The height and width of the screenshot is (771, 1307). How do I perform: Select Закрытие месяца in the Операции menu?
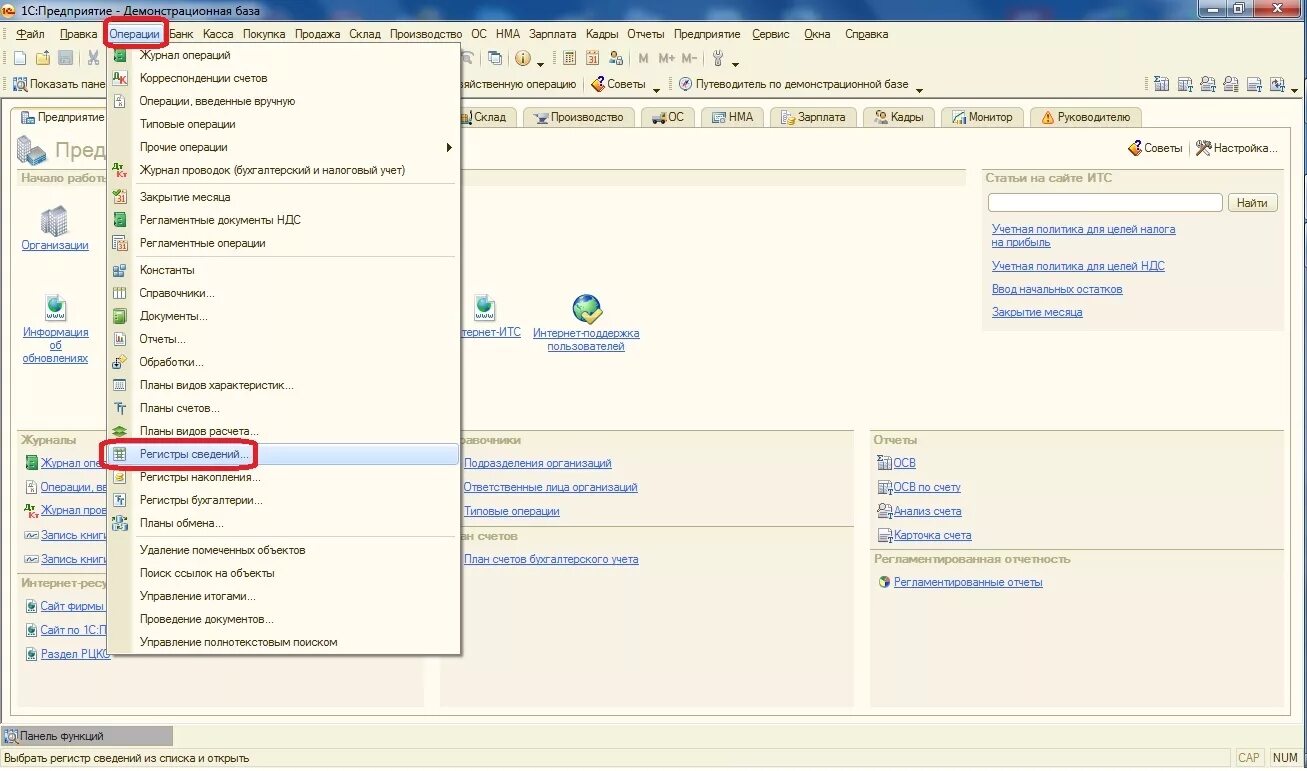(x=283, y=197)
